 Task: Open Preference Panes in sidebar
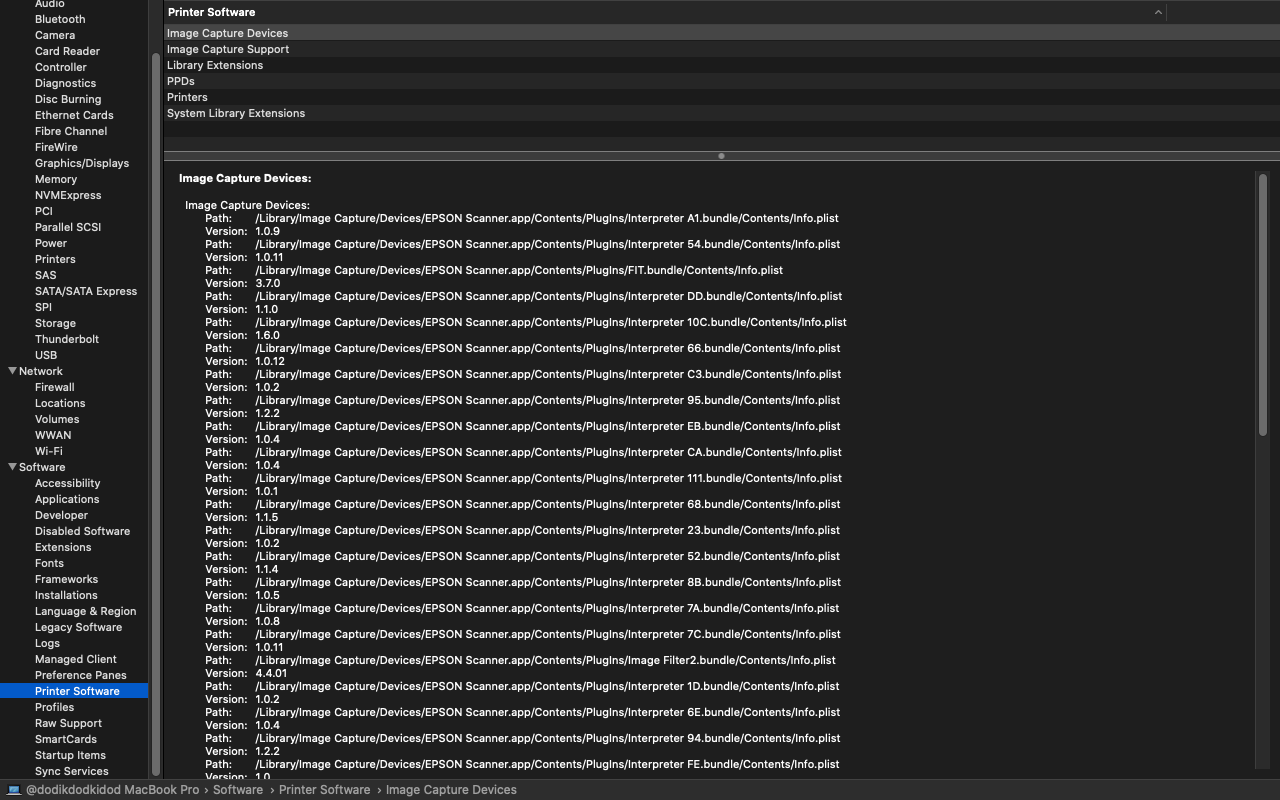[81, 675]
